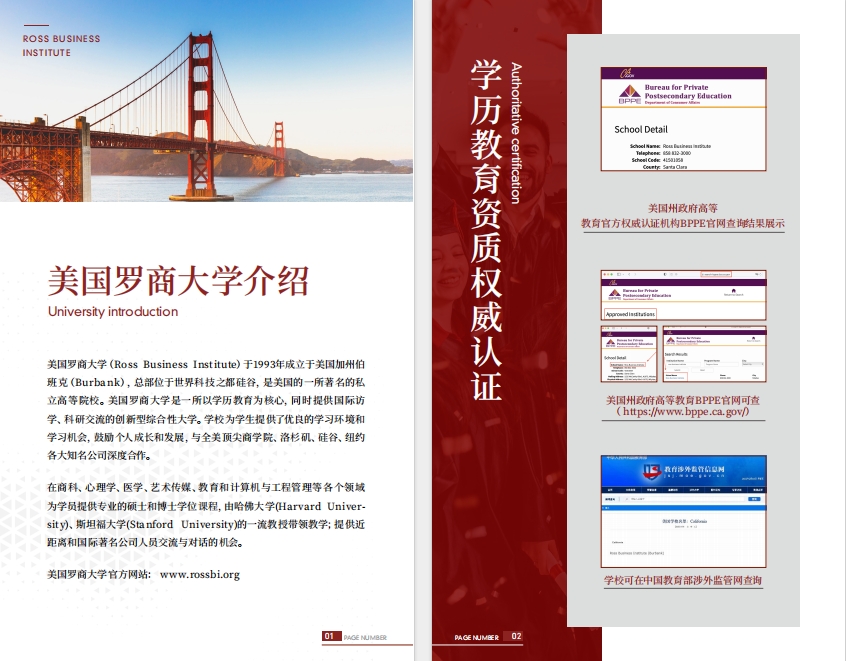Click the subtitle "University introduction"
Screen dimensions: 846x661
coord(113,312)
